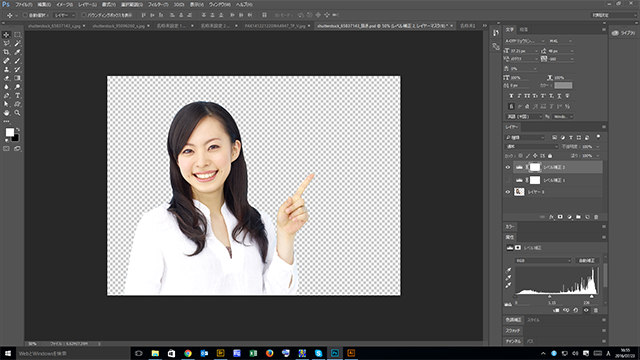The width and height of the screenshot is (640, 360).
Task: Select the Crop tool
Action: pyautogui.click(x=6, y=52)
